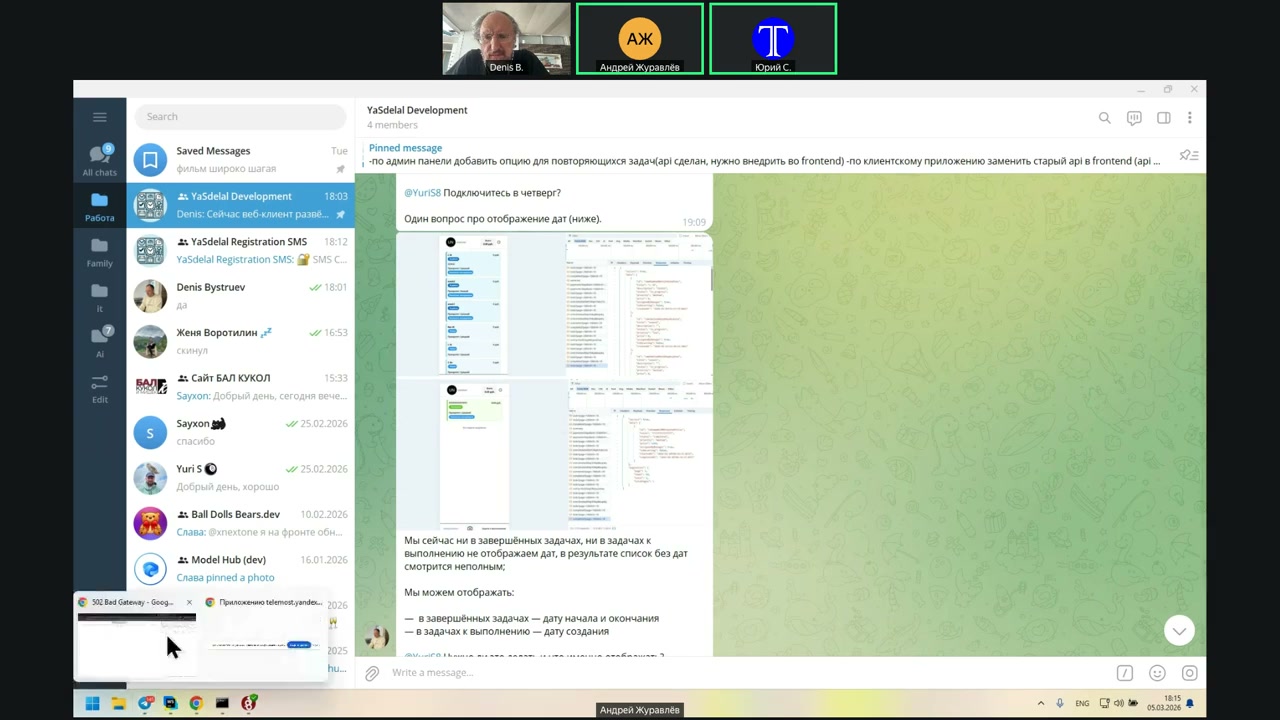Toggle the right info side panel
Image resolution: width=1280 pixels, height=720 pixels.
[x=1163, y=118]
